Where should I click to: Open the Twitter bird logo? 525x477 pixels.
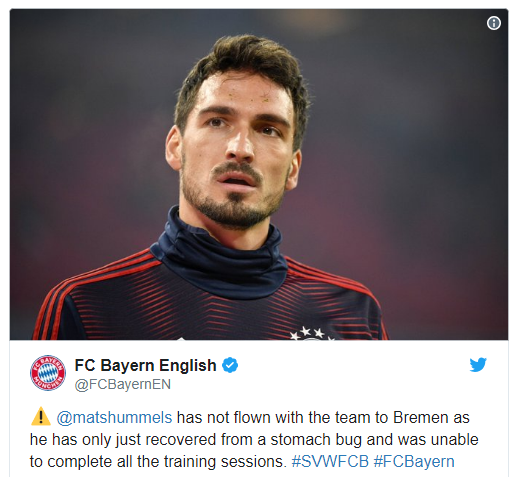click(x=478, y=365)
